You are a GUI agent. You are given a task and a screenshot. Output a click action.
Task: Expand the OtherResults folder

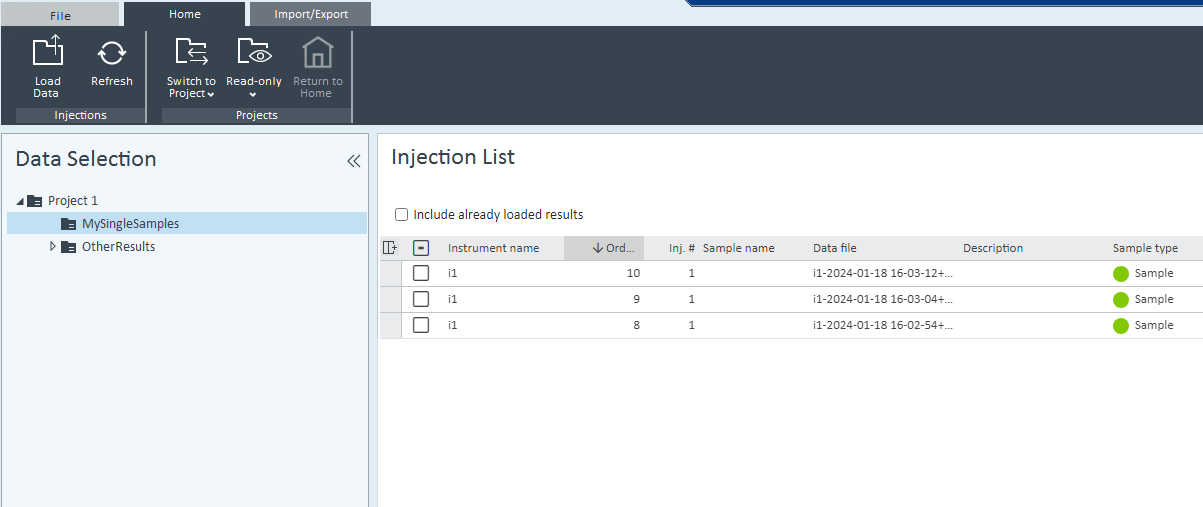pyautogui.click(x=53, y=246)
